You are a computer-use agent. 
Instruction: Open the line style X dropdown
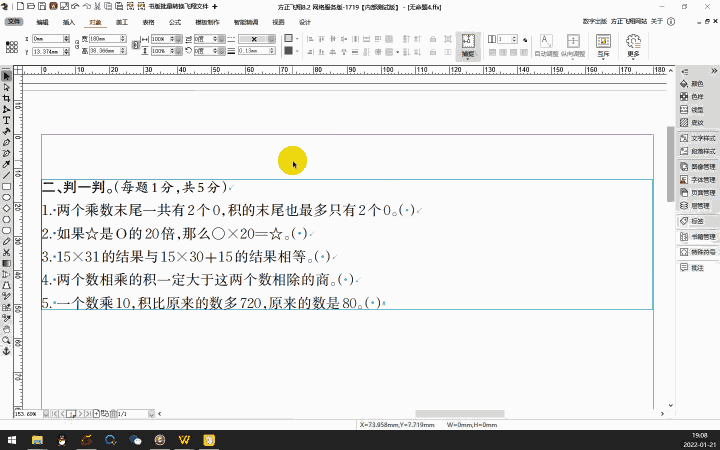271,39
